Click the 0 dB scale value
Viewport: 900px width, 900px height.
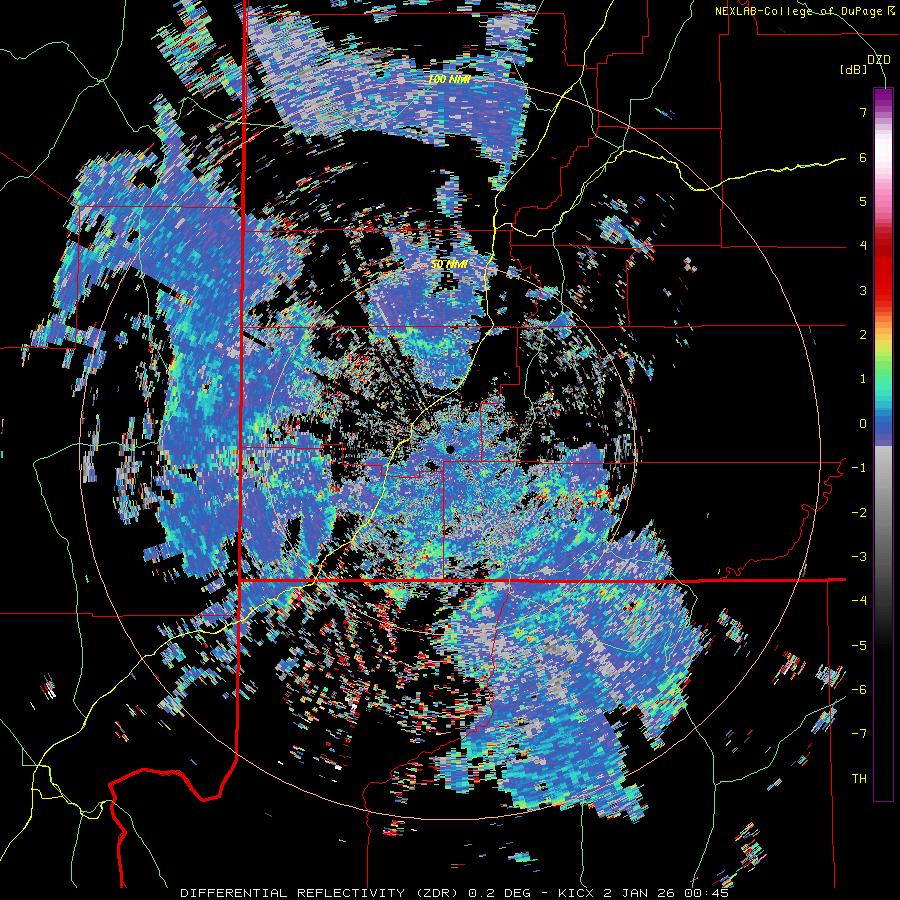(x=863, y=424)
